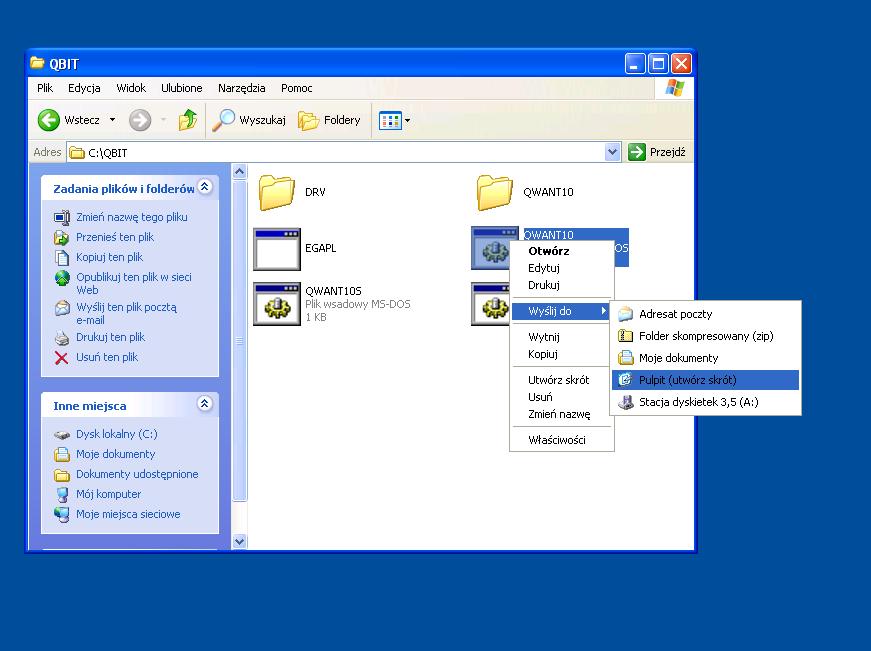Toggle the Foldery pane button
871x651 pixels.
329,120
